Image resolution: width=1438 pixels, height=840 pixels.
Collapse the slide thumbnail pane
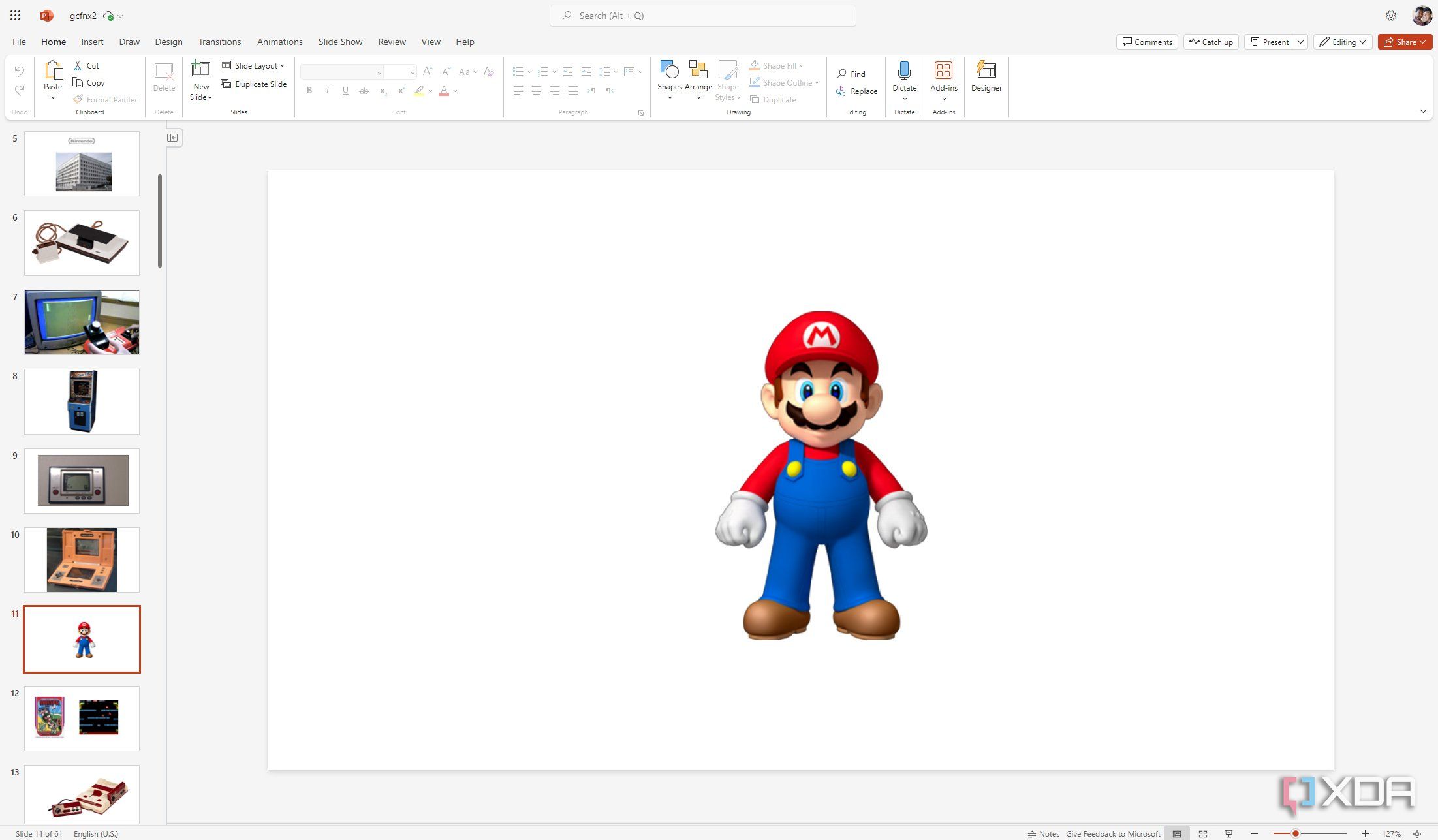pyautogui.click(x=172, y=138)
